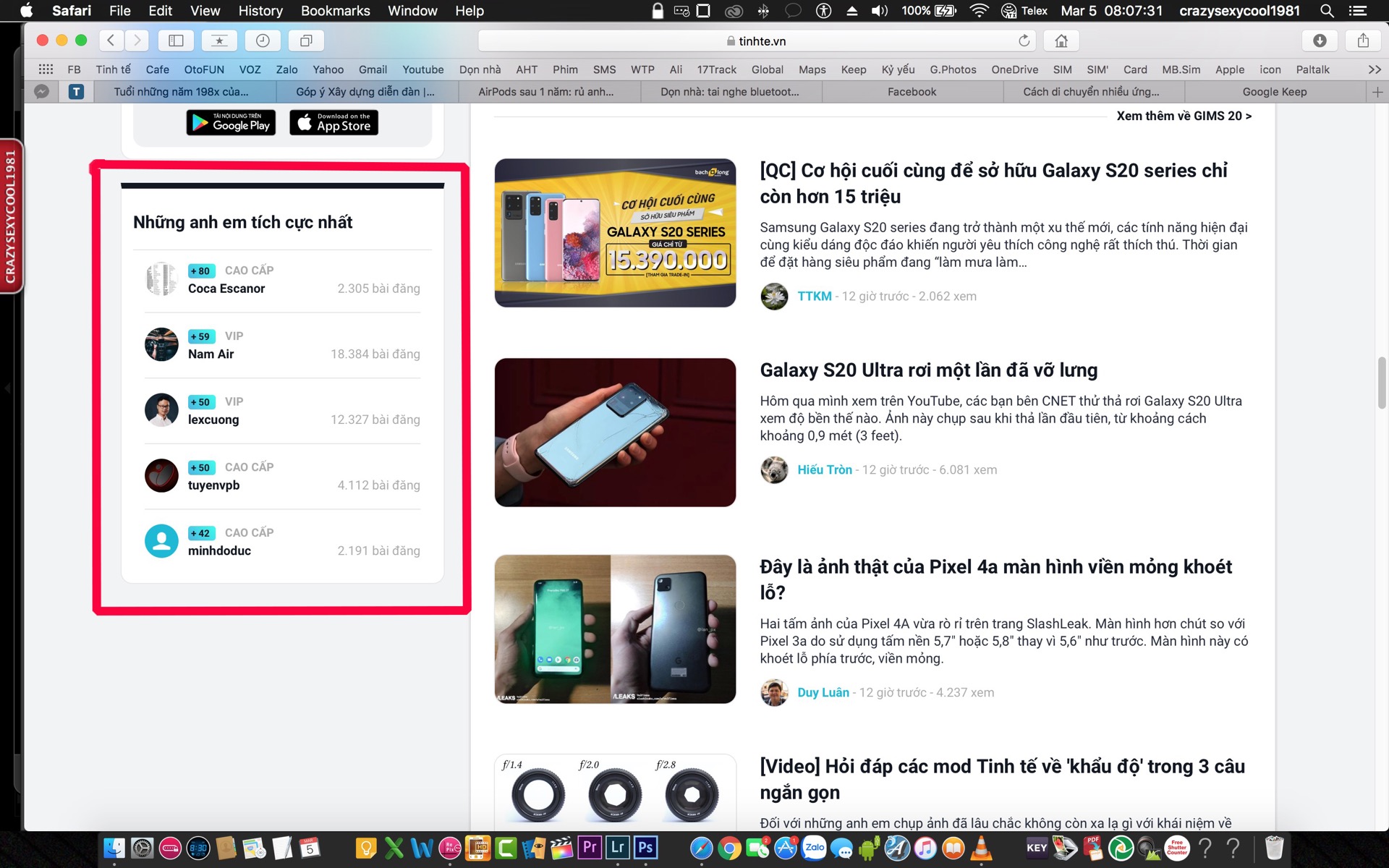Open the bookmarks grid icon in Favorites bar
This screenshot has width=1389, height=868.
point(46,69)
